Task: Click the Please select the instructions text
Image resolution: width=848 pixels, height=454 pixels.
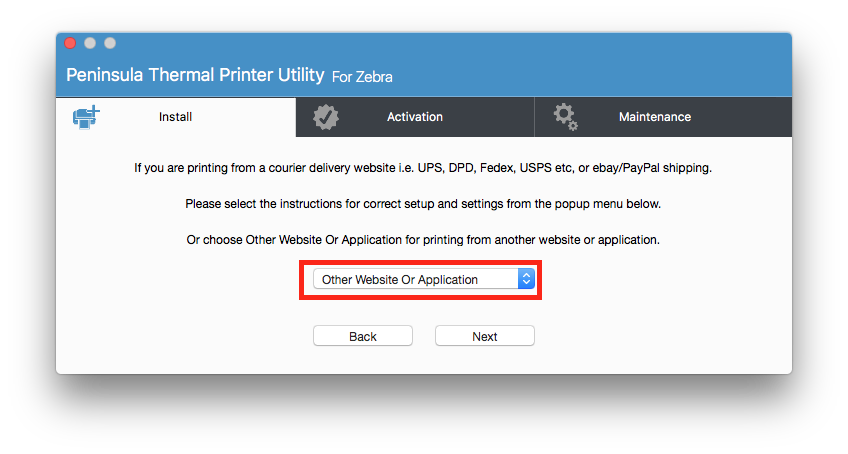Action: point(423,204)
